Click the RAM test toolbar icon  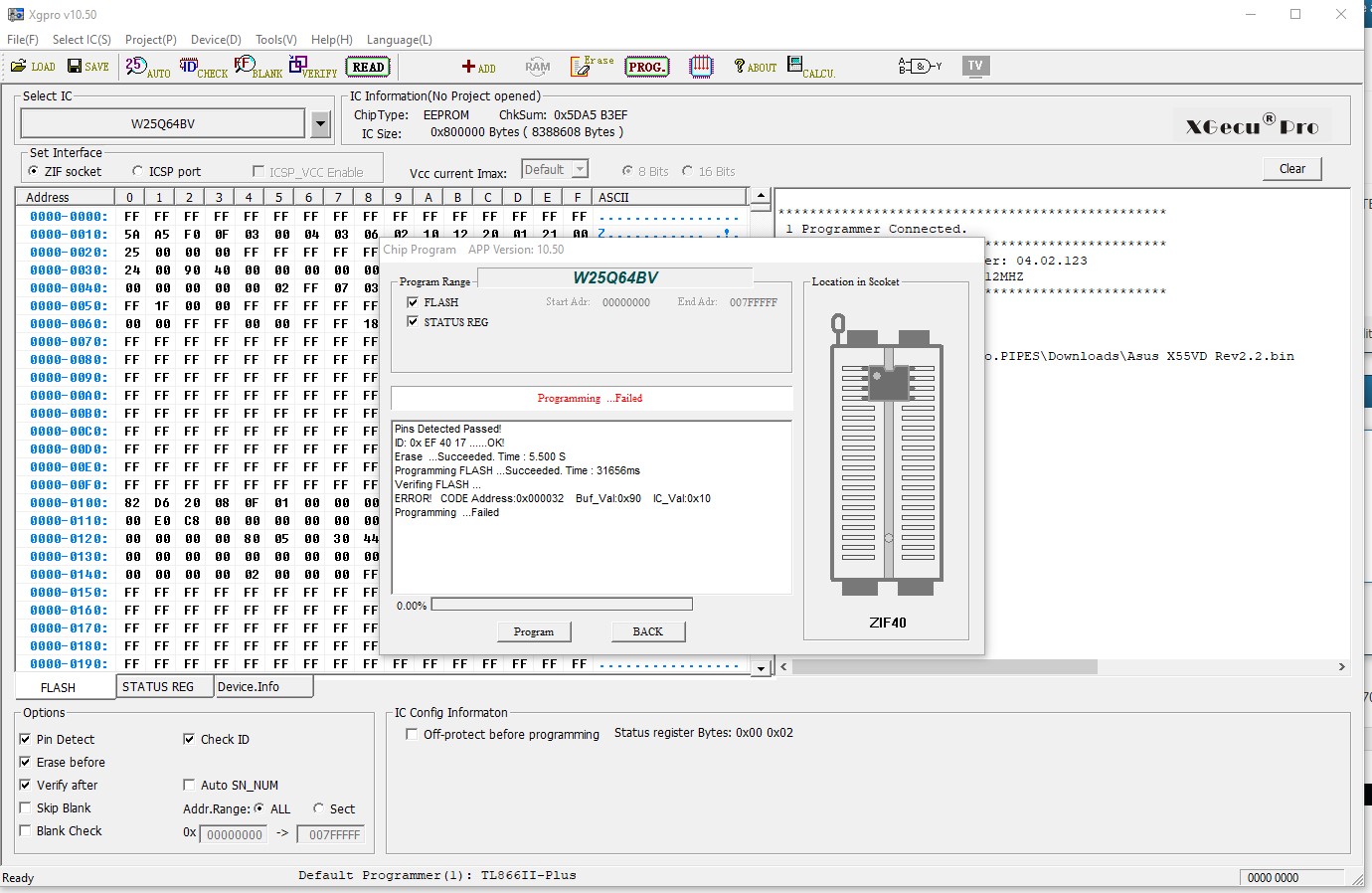537,67
